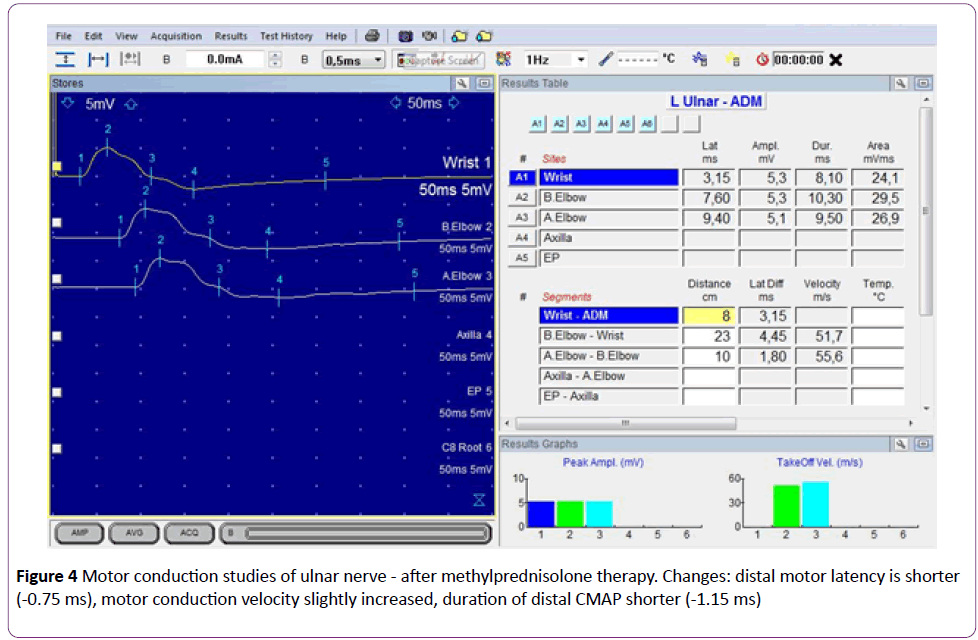Select the A3 button above the Sites table
978x640 pixels.
click(x=581, y=124)
